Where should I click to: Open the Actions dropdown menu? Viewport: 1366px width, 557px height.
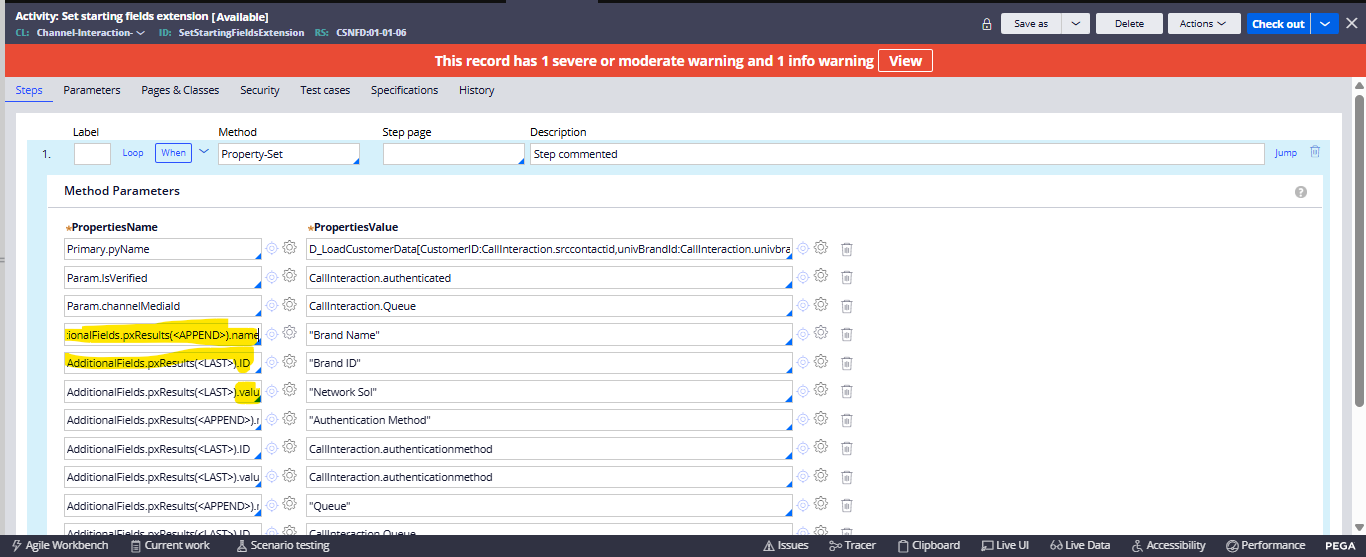coord(1203,24)
